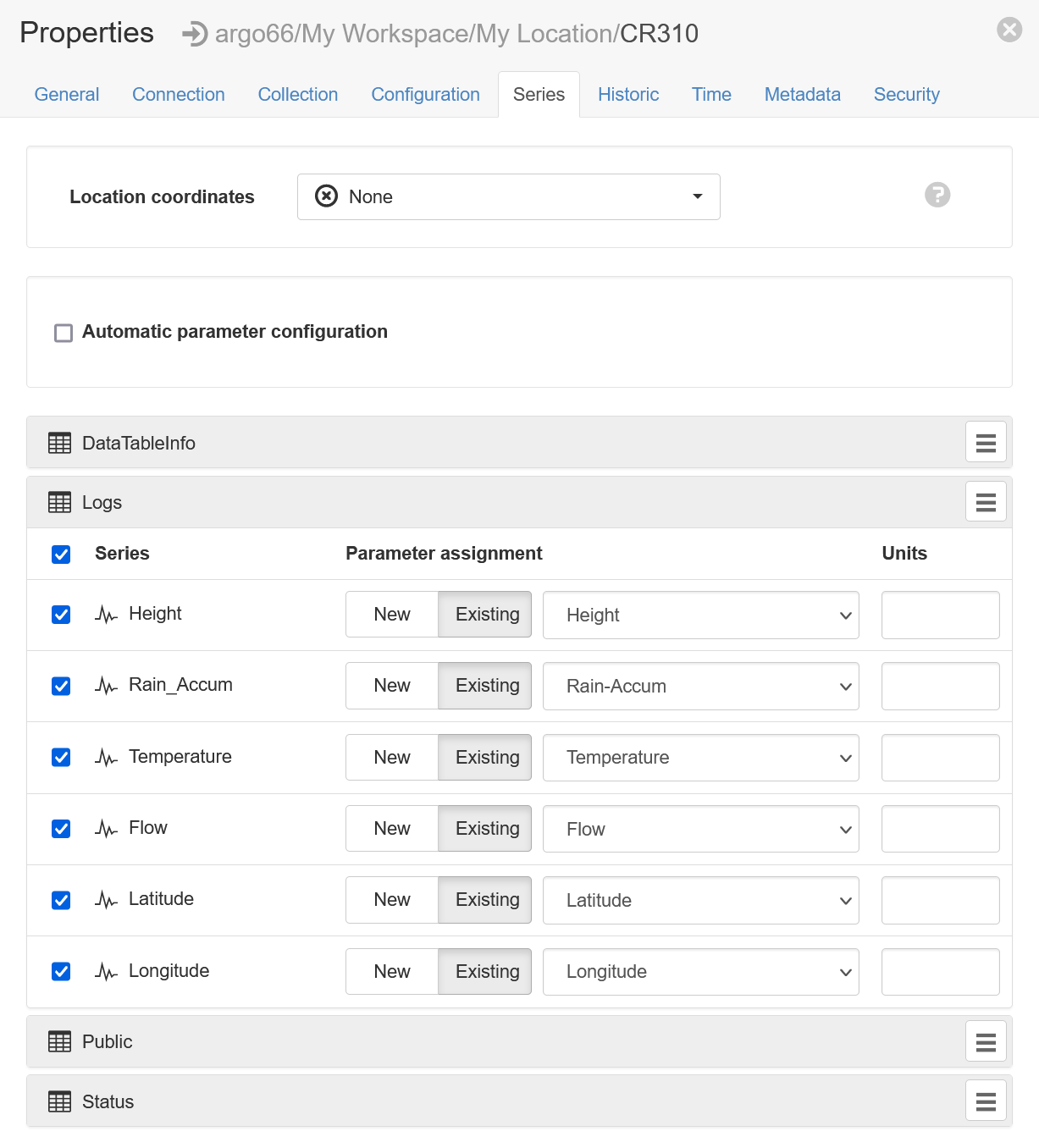Viewport: 1039px width, 1148px height.
Task: Uncheck the Height series checkbox
Action: pos(61,615)
